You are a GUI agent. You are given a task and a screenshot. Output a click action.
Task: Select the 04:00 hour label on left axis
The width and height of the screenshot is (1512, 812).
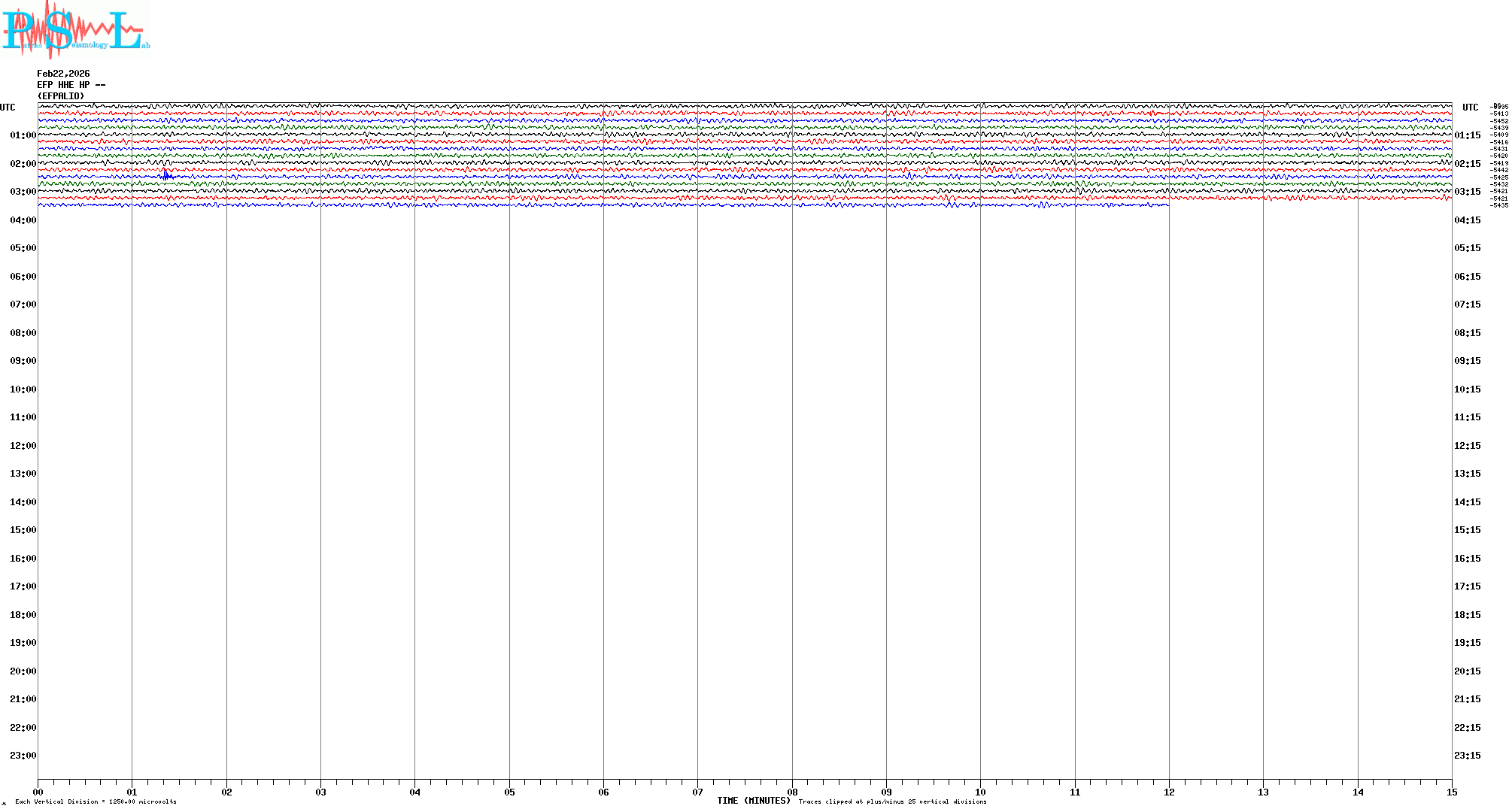tap(23, 220)
